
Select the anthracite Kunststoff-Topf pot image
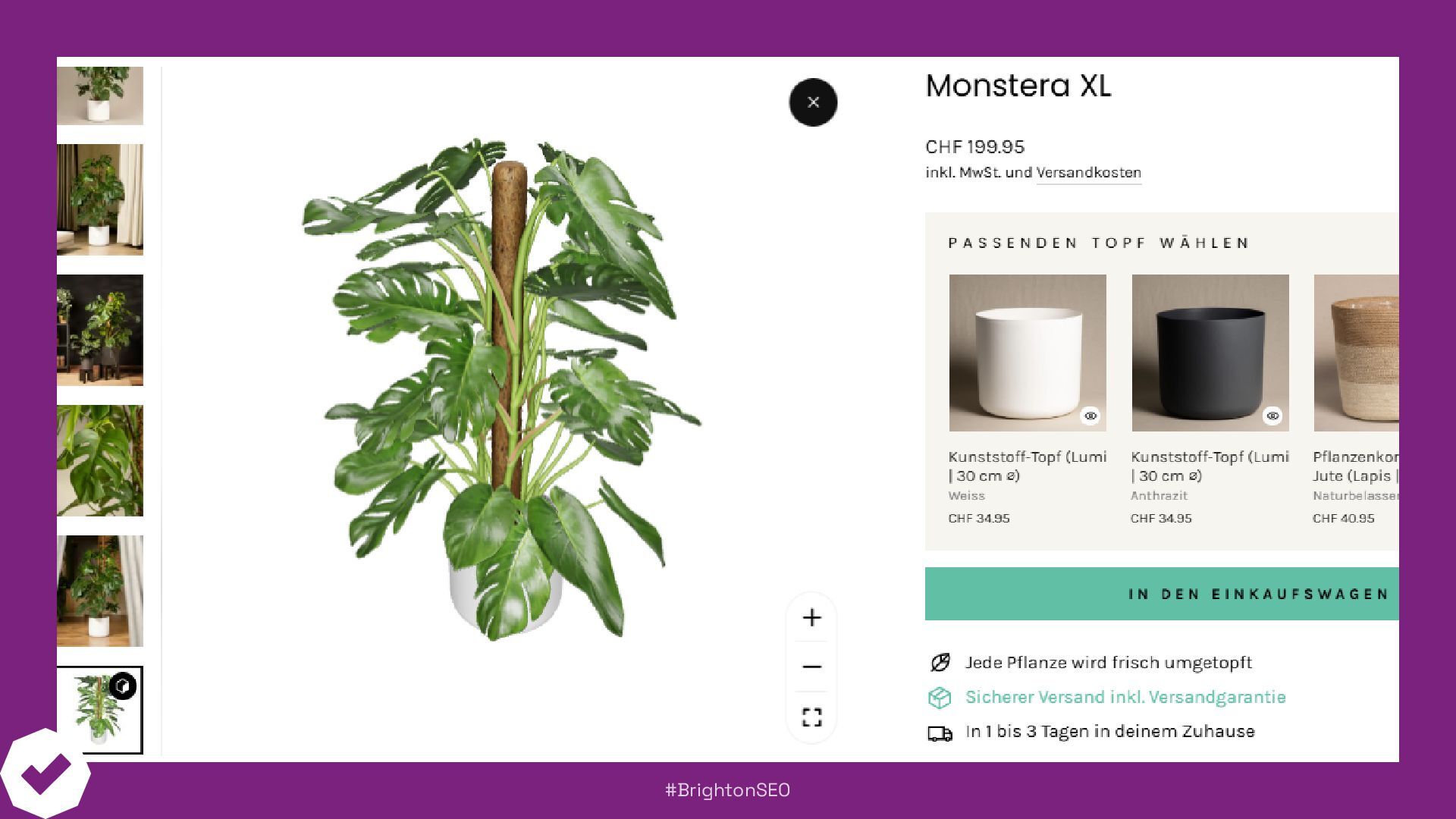pyautogui.click(x=1210, y=353)
